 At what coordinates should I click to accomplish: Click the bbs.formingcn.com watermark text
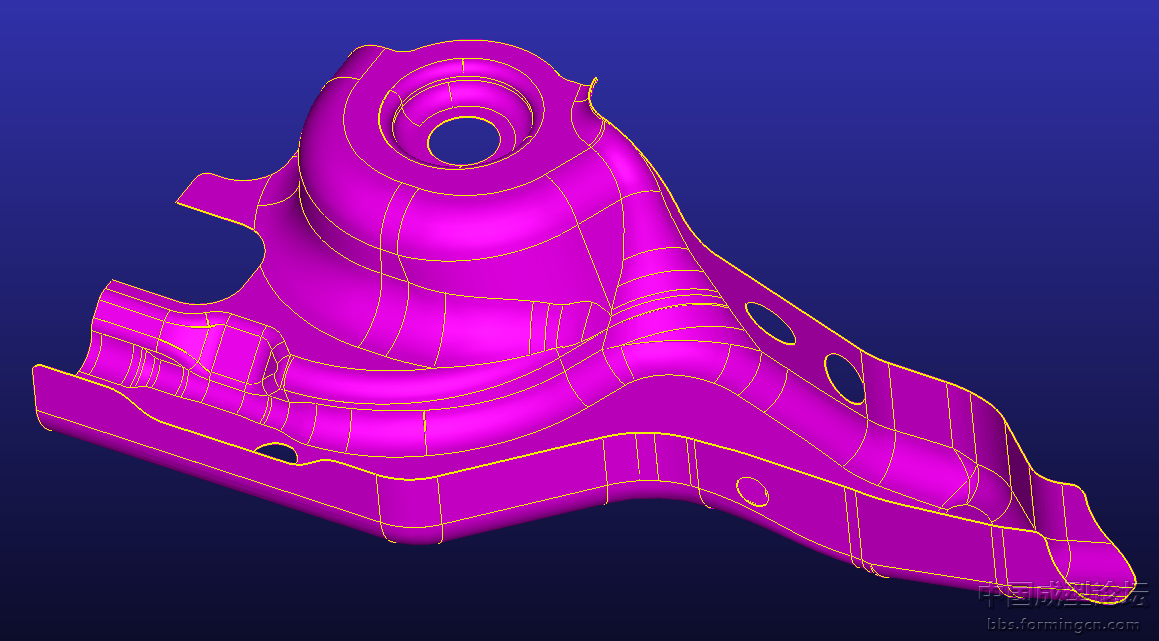tap(1062, 625)
